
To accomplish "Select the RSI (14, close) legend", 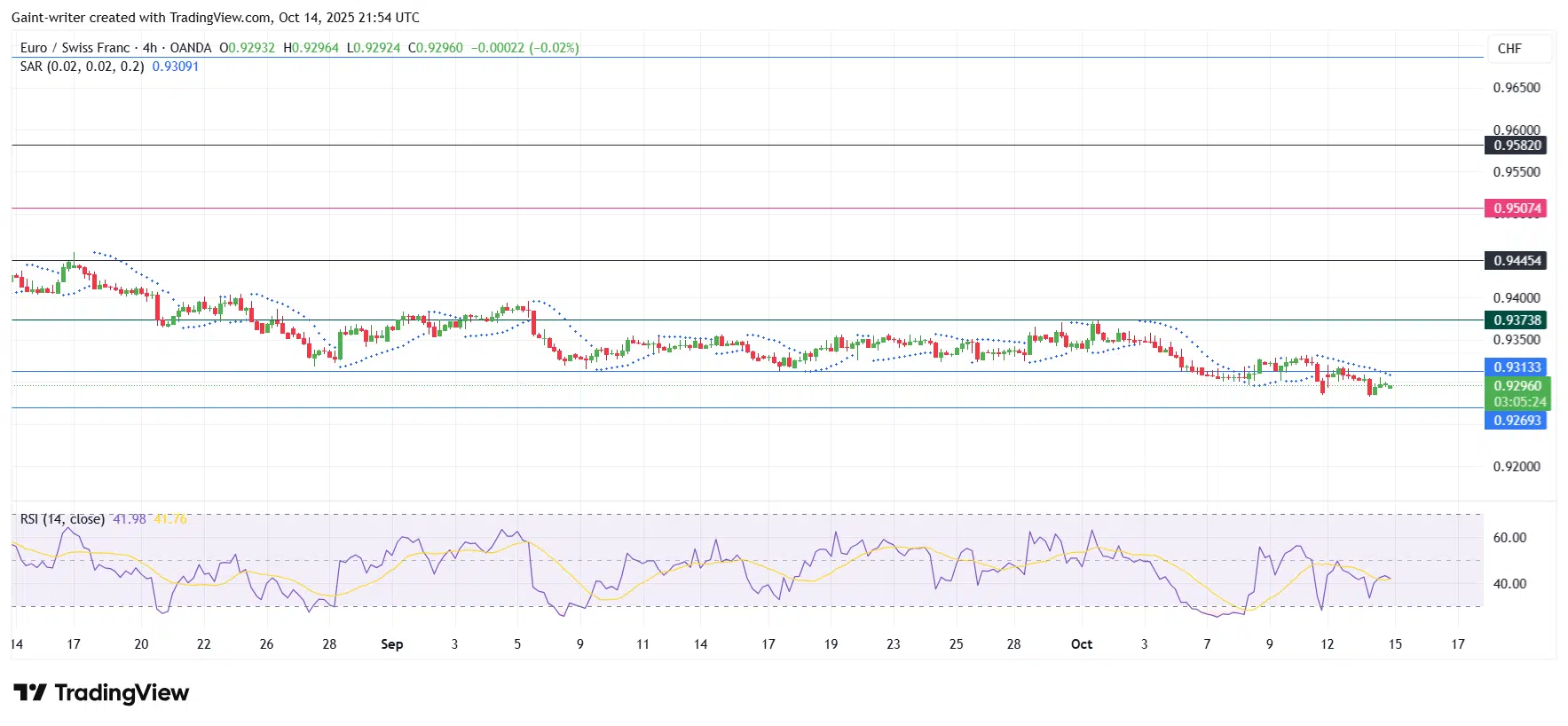I will pyautogui.click(x=62, y=519).
